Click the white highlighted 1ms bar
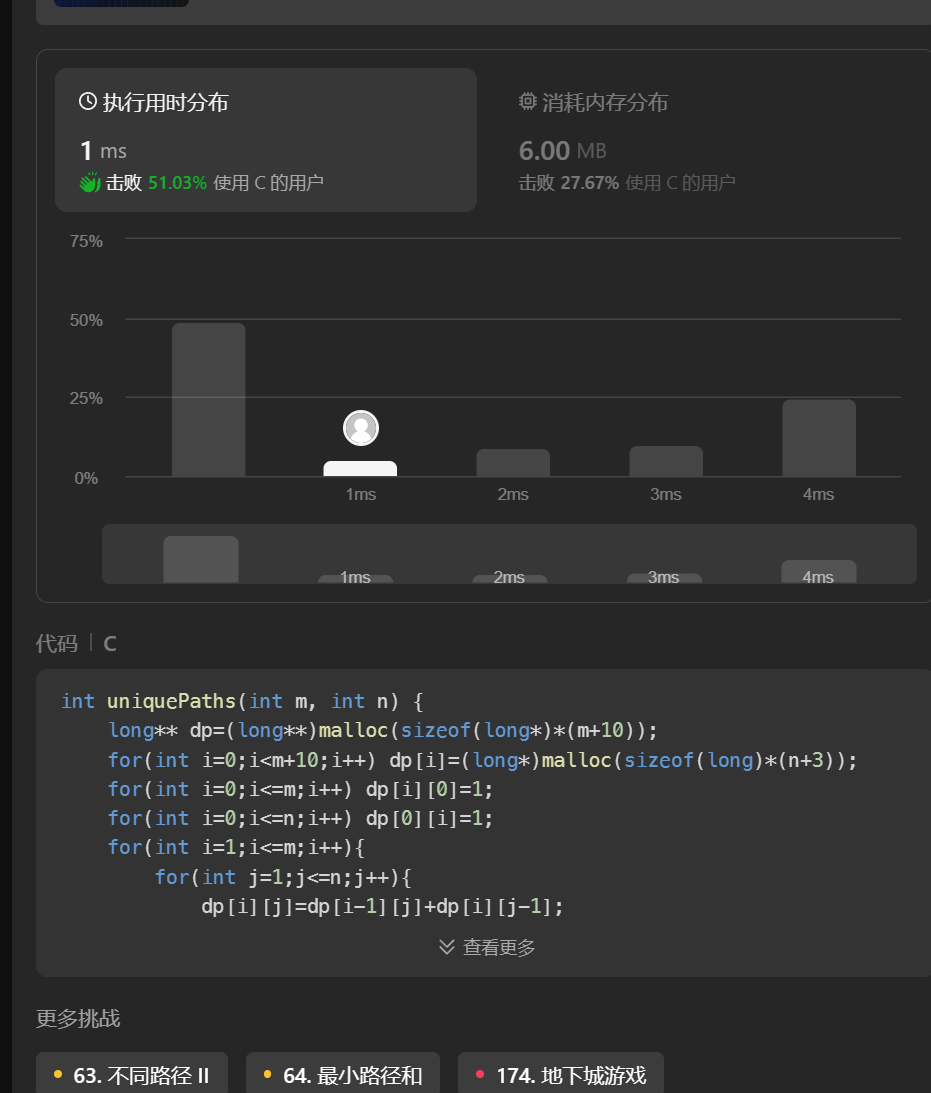931x1093 pixels. coord(361,469)
